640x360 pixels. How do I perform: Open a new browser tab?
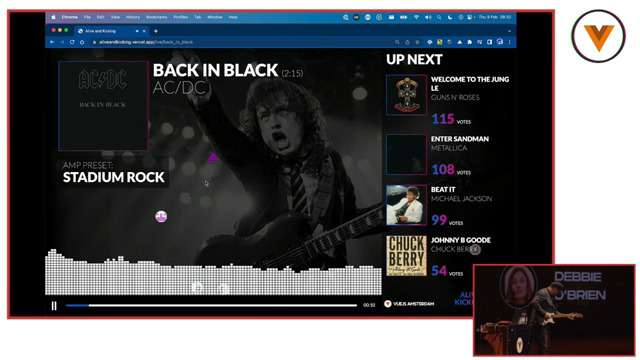pyautogui.click(x=156, y=31)
